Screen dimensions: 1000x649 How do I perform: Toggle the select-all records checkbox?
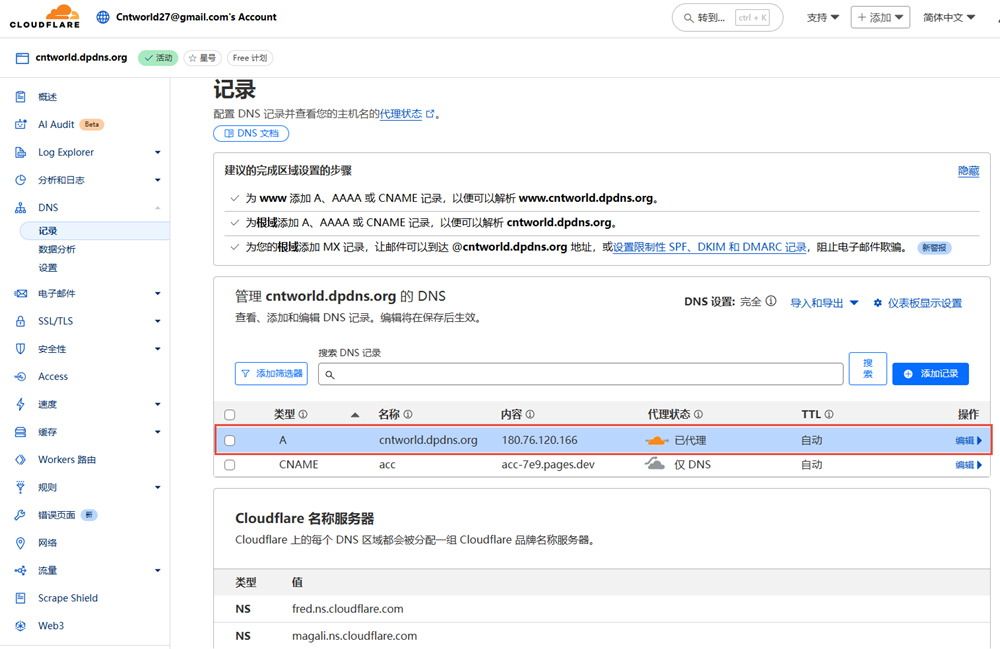pyautogui.click(x=230, y=415)
